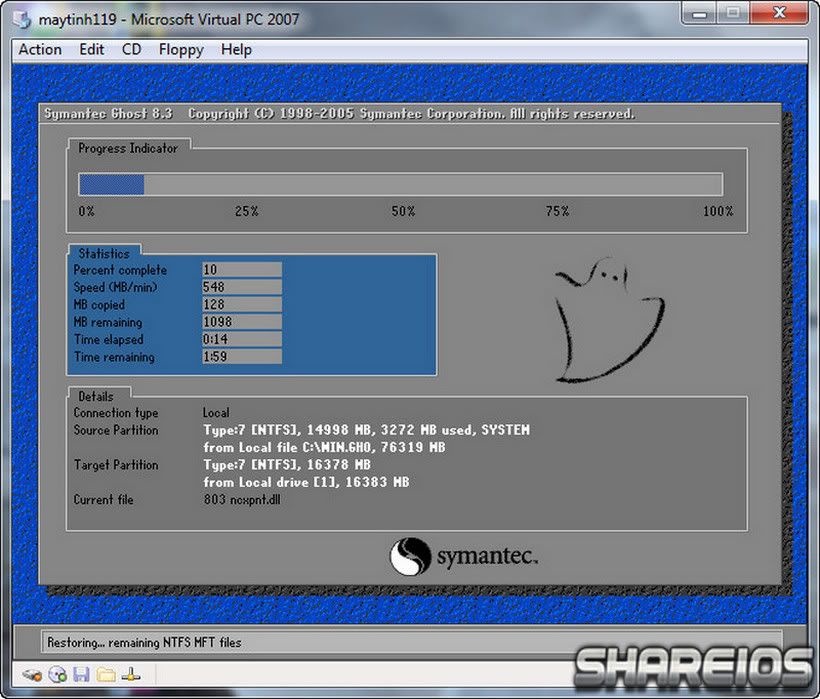Click the Current file label
Viewport: 820px width, 699px height.
[x=103, y=500]
